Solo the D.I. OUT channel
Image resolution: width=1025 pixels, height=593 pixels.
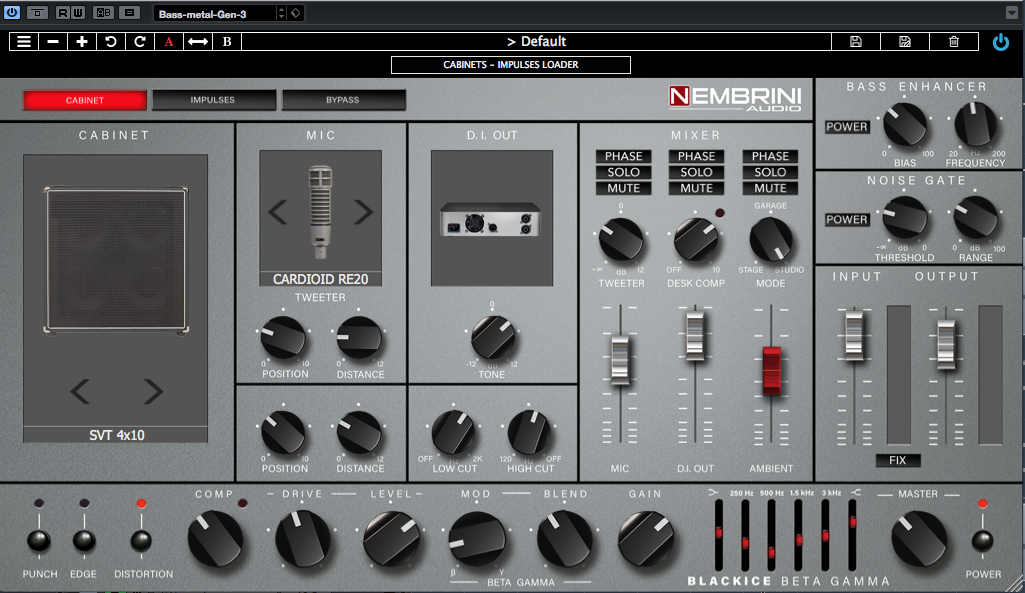point(696,172)
